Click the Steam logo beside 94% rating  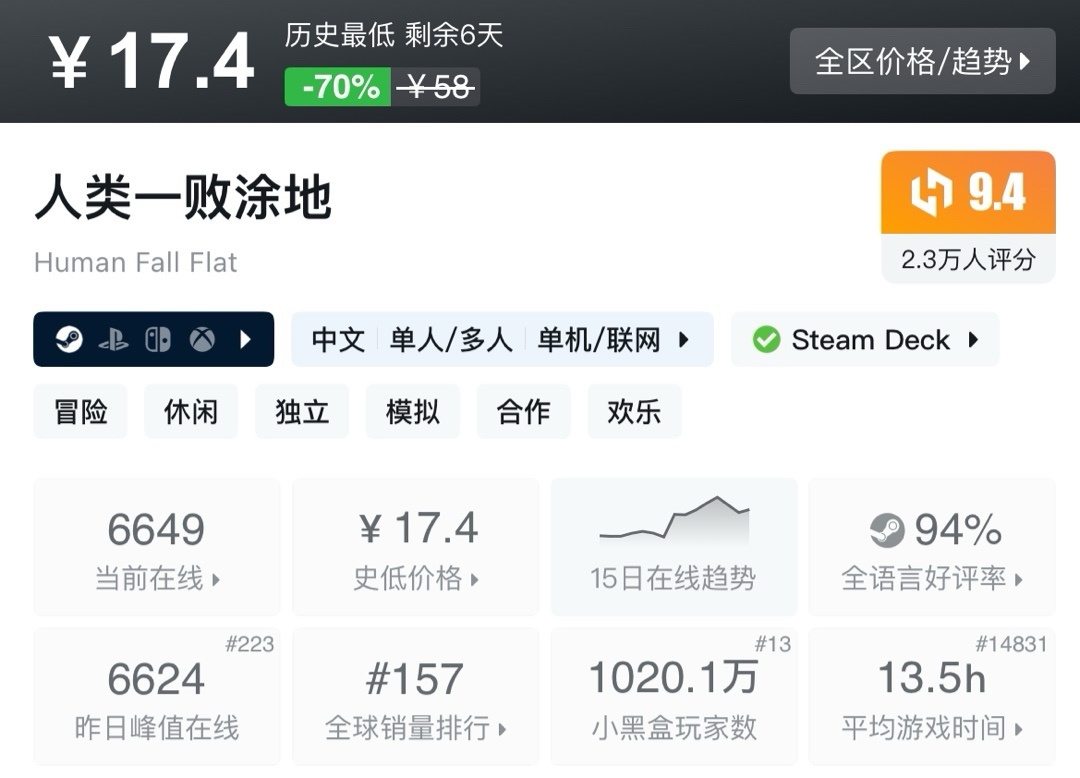click(x=886, y=530)
